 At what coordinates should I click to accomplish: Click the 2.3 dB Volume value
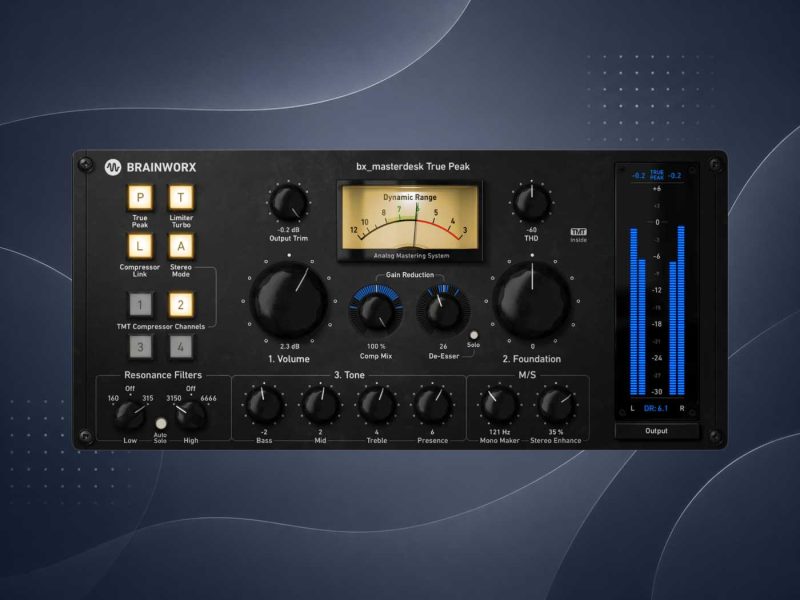click(289, 346)
